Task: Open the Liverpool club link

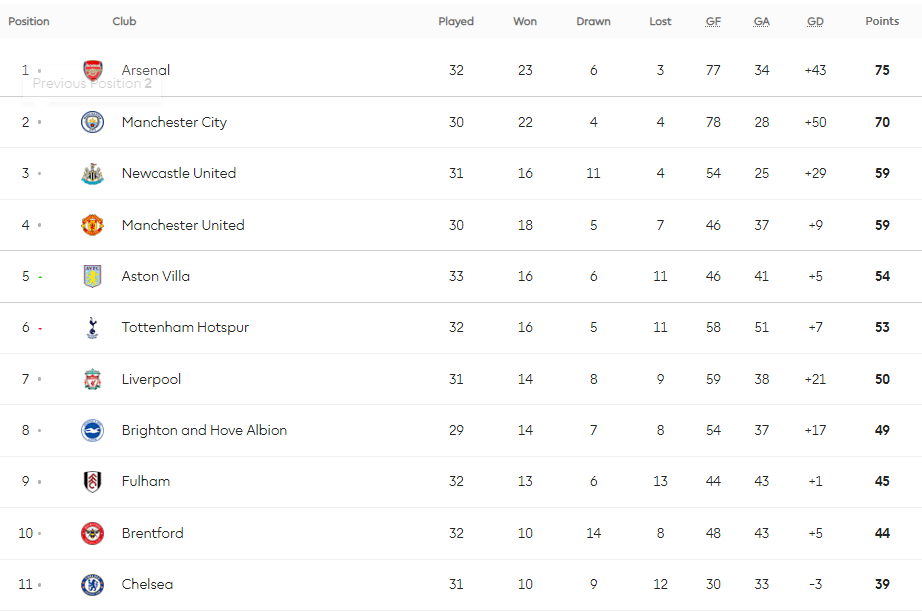Action: point(151,379)
